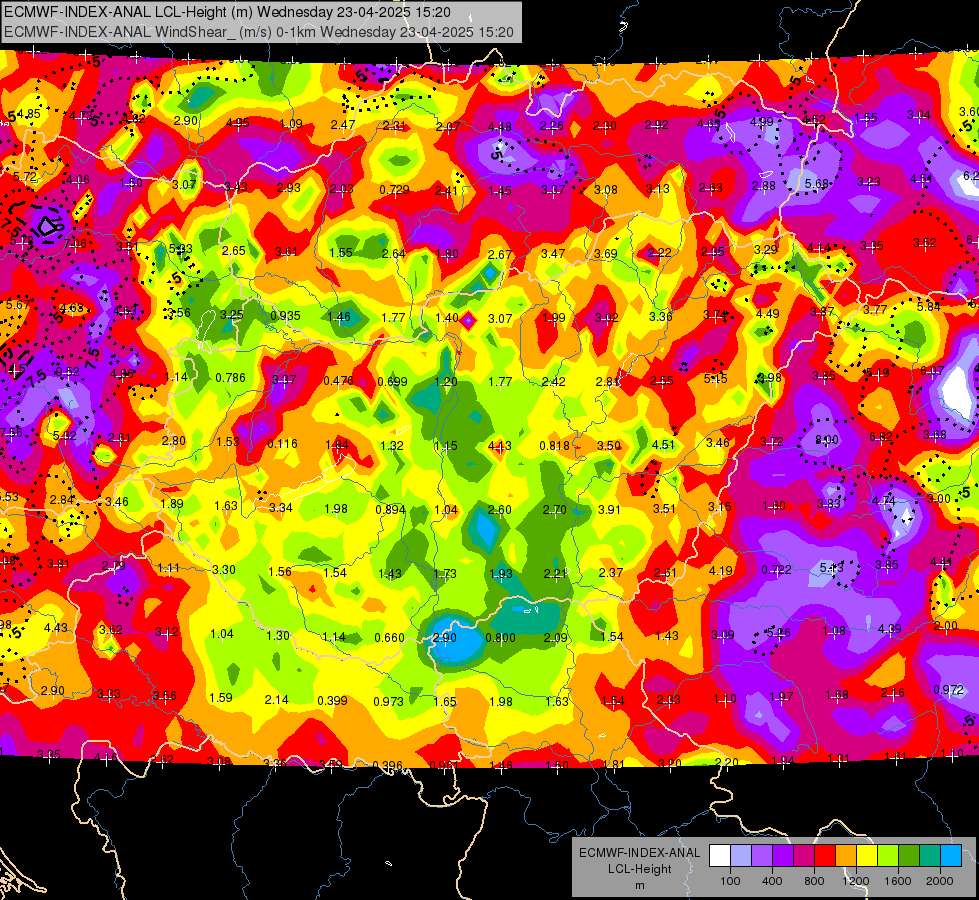979x900 pixels.
Task: Click the legend tick label 1600
Action: pyautogui.click(x=898, y=881)
